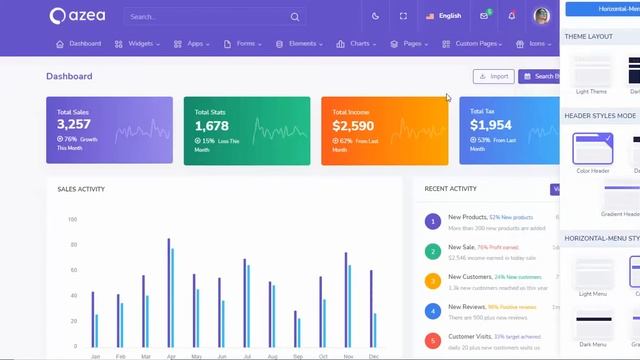Open the messages envelope icon

484,16
